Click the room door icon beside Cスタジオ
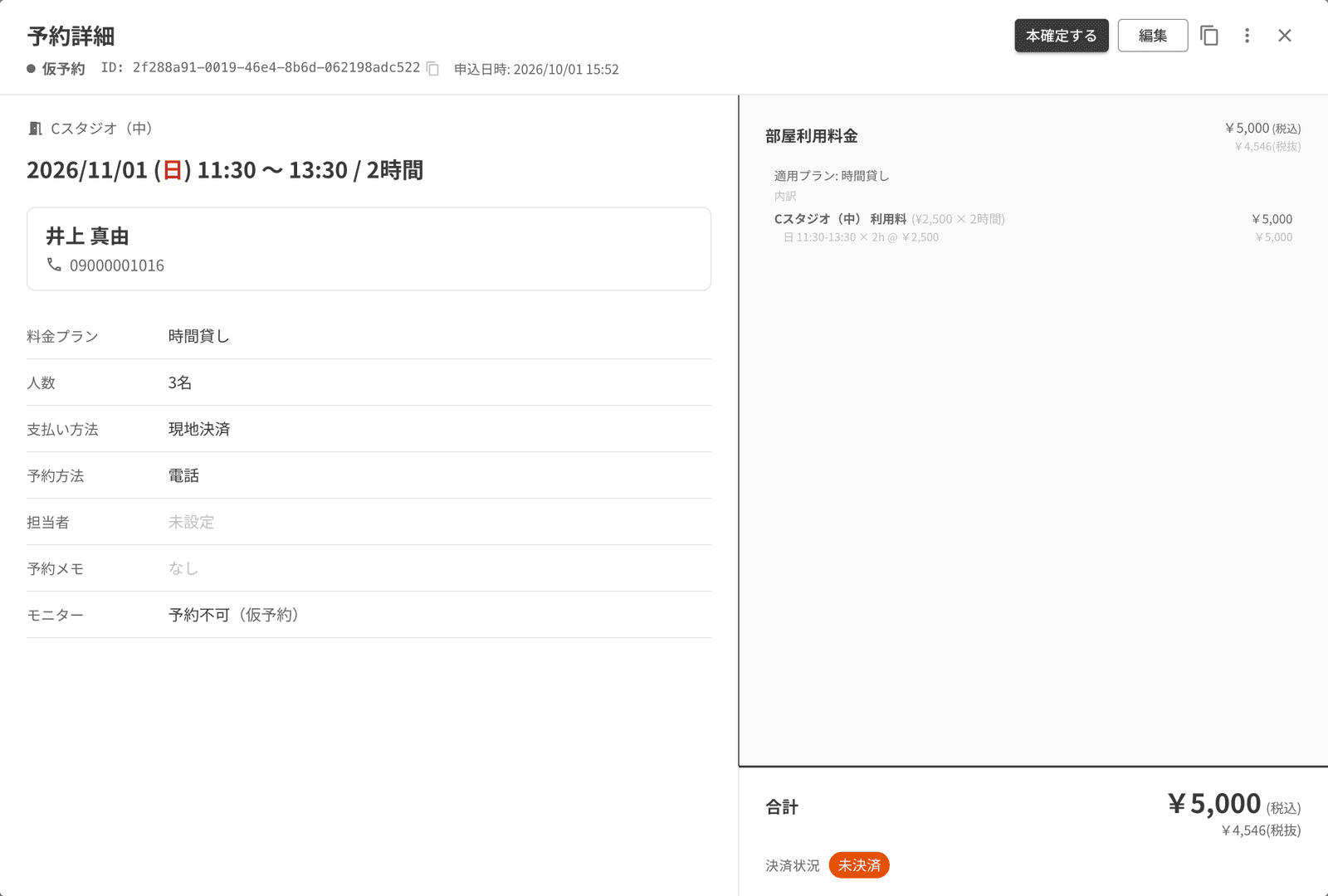 [35, 129]
